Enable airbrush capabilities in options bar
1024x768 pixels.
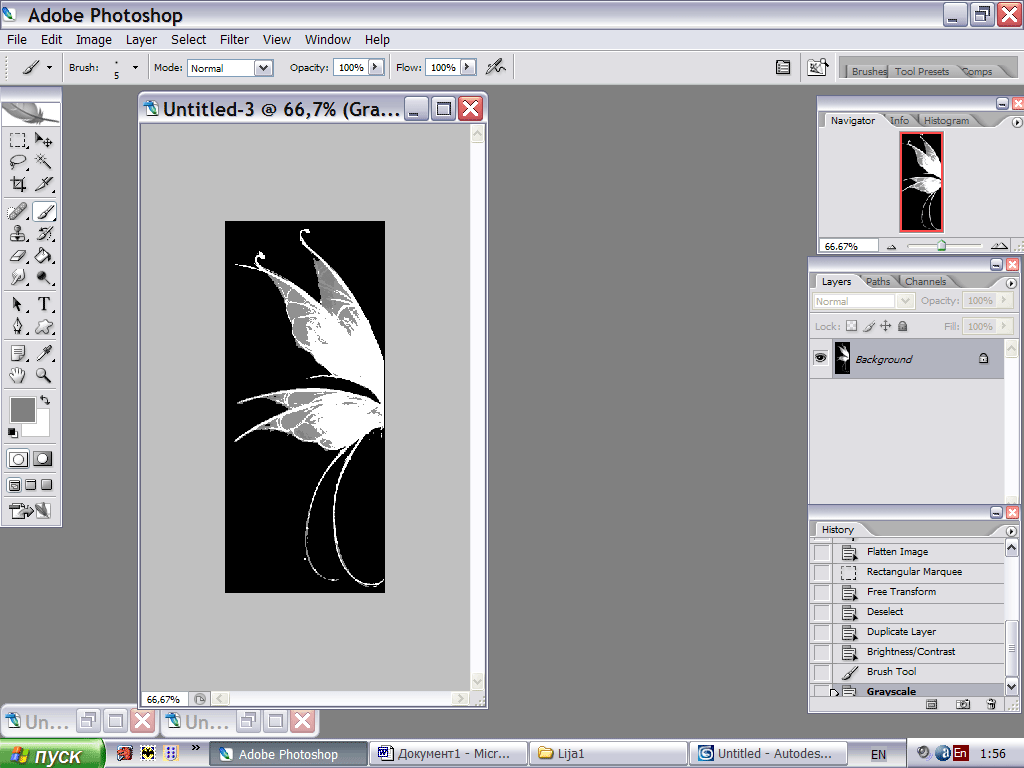pos(496,67)
